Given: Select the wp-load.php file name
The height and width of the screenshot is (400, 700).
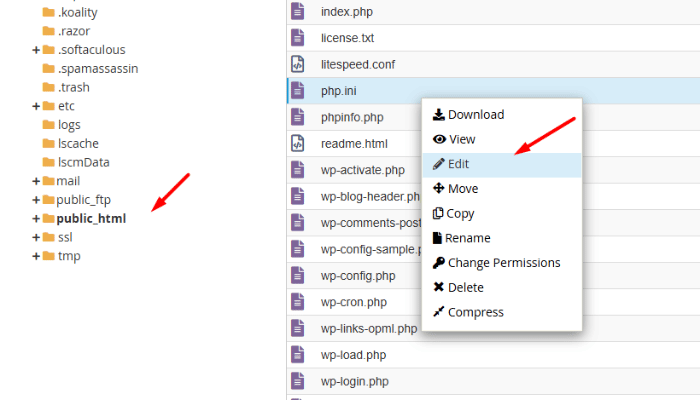Looking at the screenshot, I should pyautogui.click(x=353, y=355).
